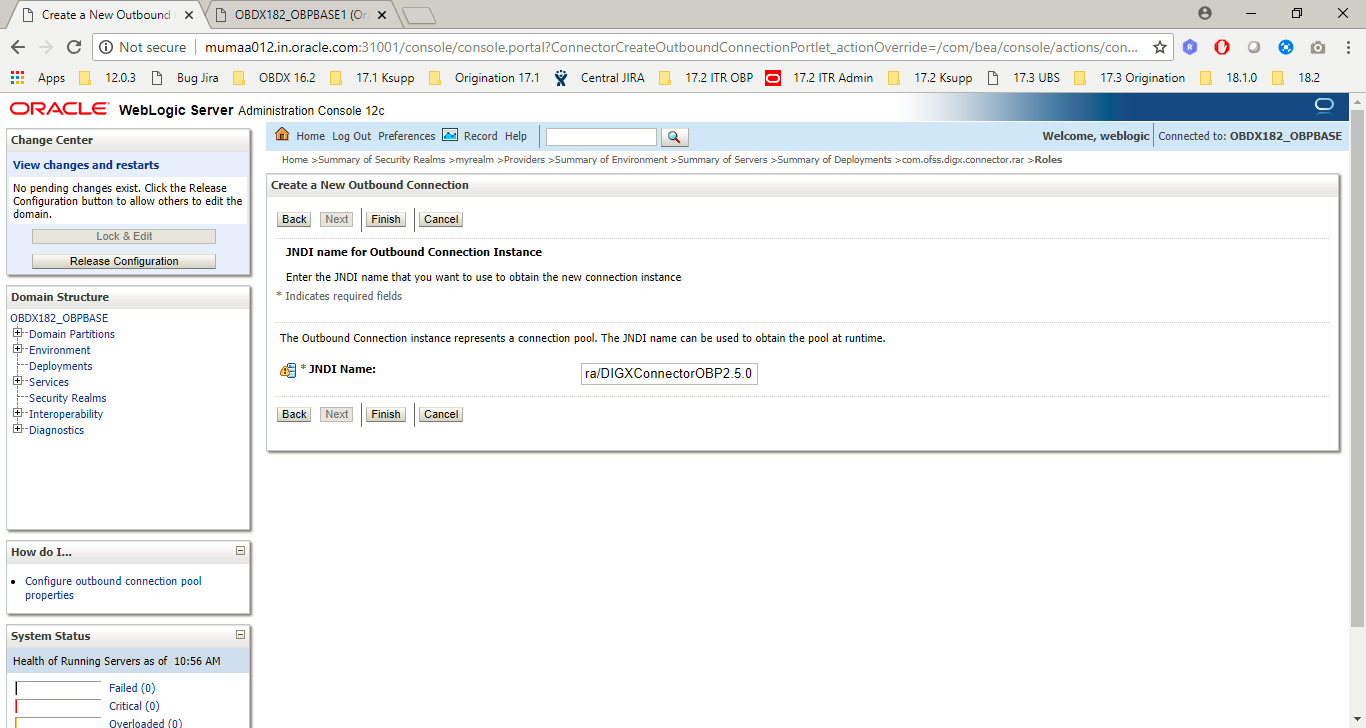Click bottom Cancel button
Viewport: 1366px width, 728px height.
(441, 414)
